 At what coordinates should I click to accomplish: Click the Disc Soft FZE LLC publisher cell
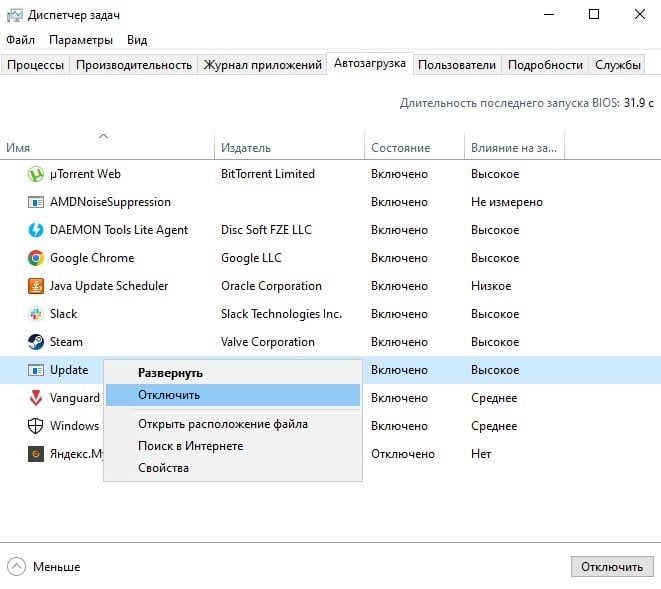point(266,230)
